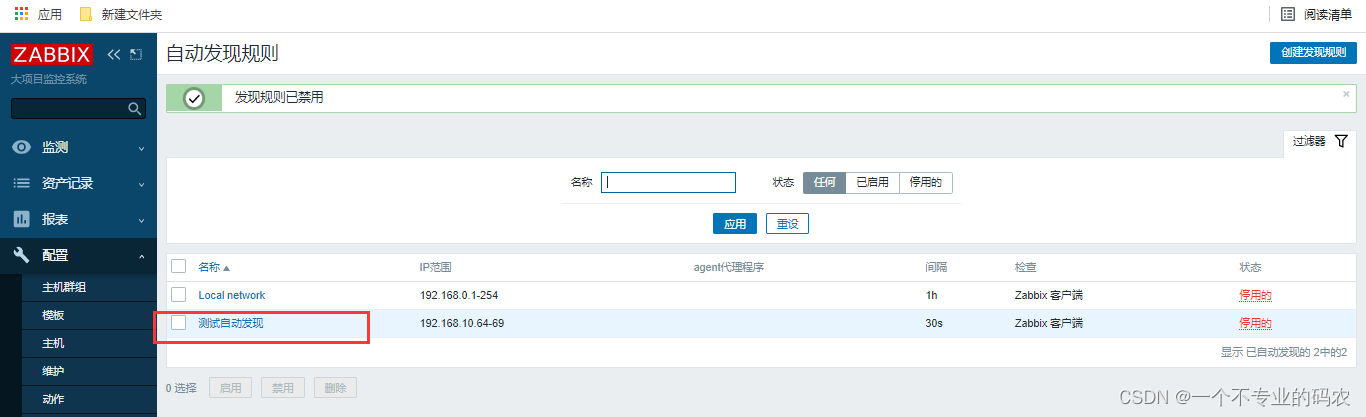Click the 显示 已自动发现的 2中的2 text

[x=1284, y=352]
